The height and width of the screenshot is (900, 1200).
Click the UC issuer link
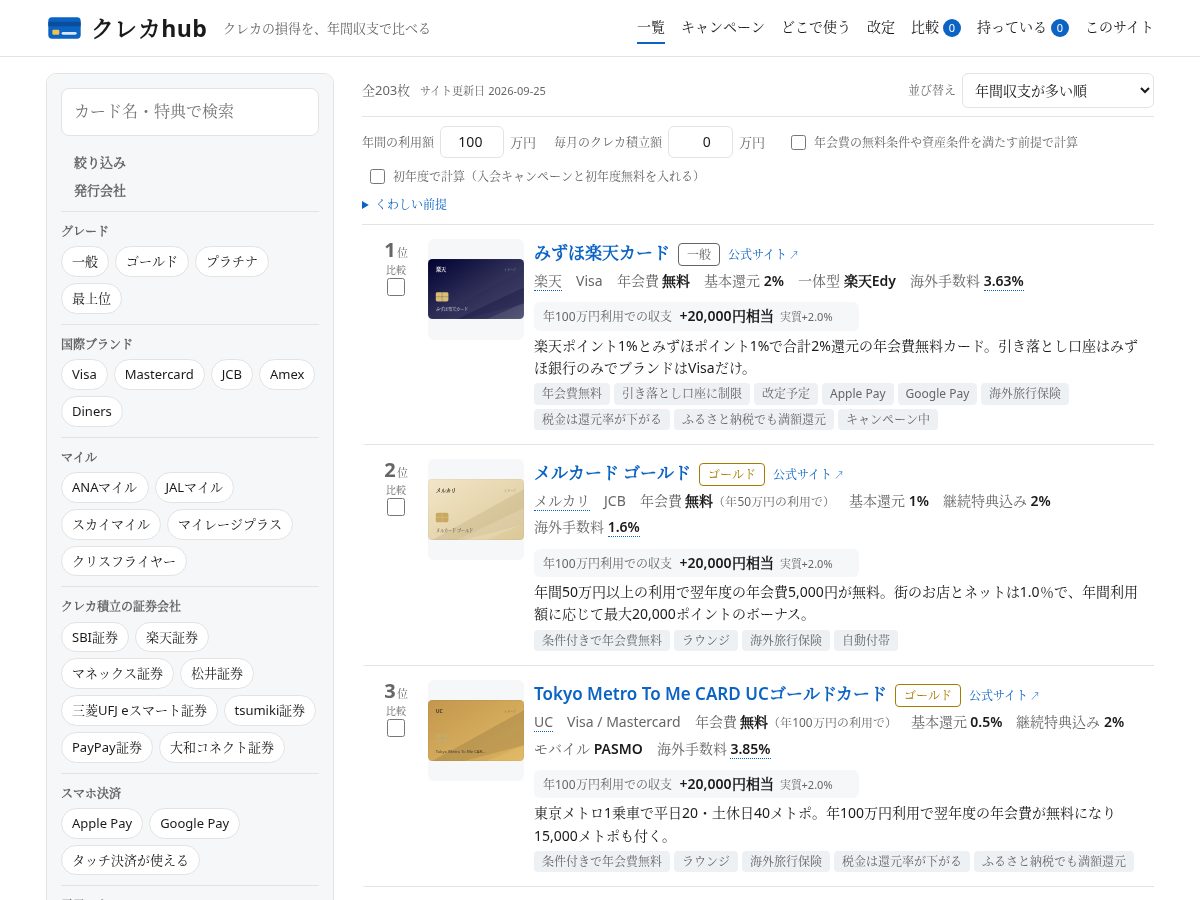(543, 722)
